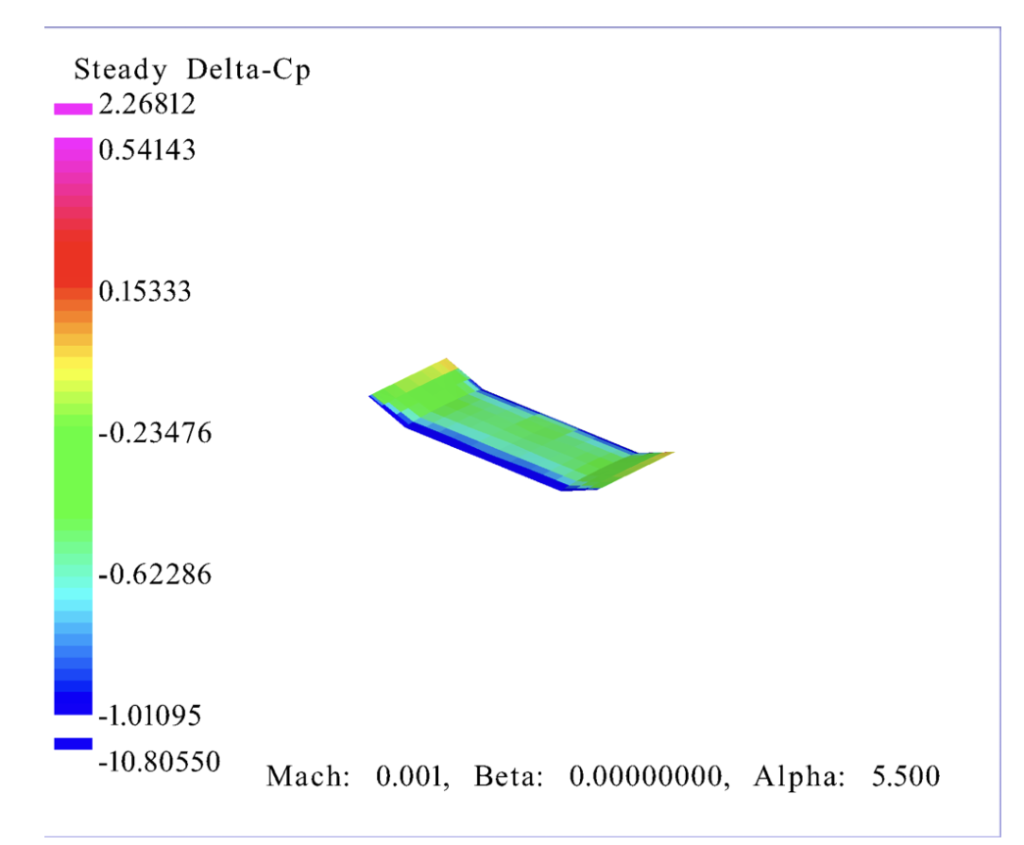Image resolution: width=1024 pixels, height=845 pixels.
Task: Click the Steady Delta-Cp legend title
Action: click(192, 71)
